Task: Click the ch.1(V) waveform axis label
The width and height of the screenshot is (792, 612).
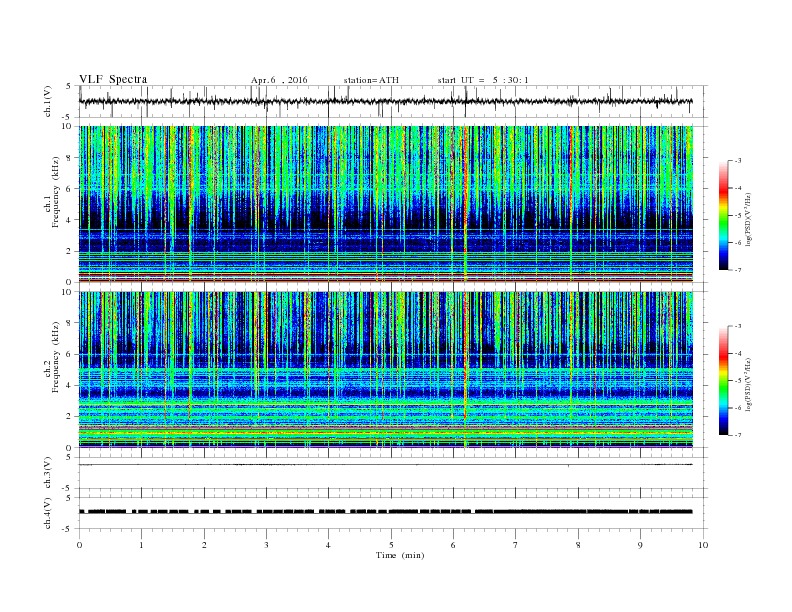Action: (x=48, y=101)
